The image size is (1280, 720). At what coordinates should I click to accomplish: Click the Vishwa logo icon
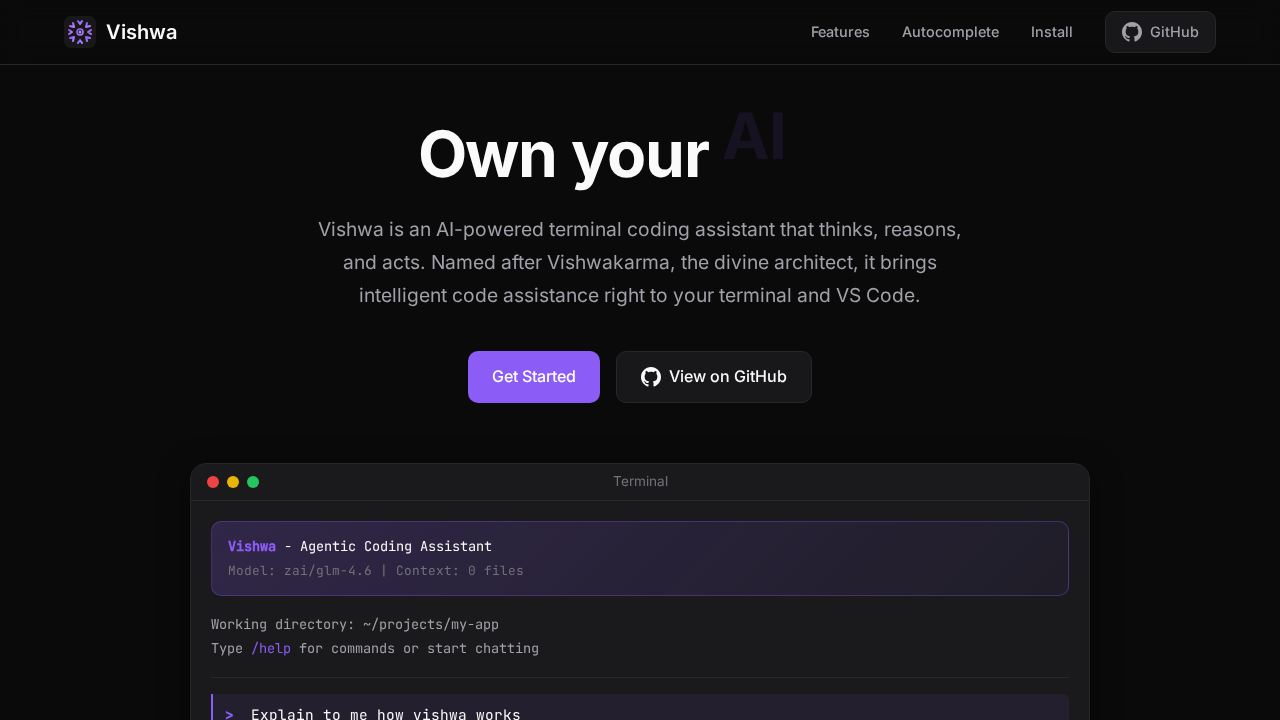[79, 31]
